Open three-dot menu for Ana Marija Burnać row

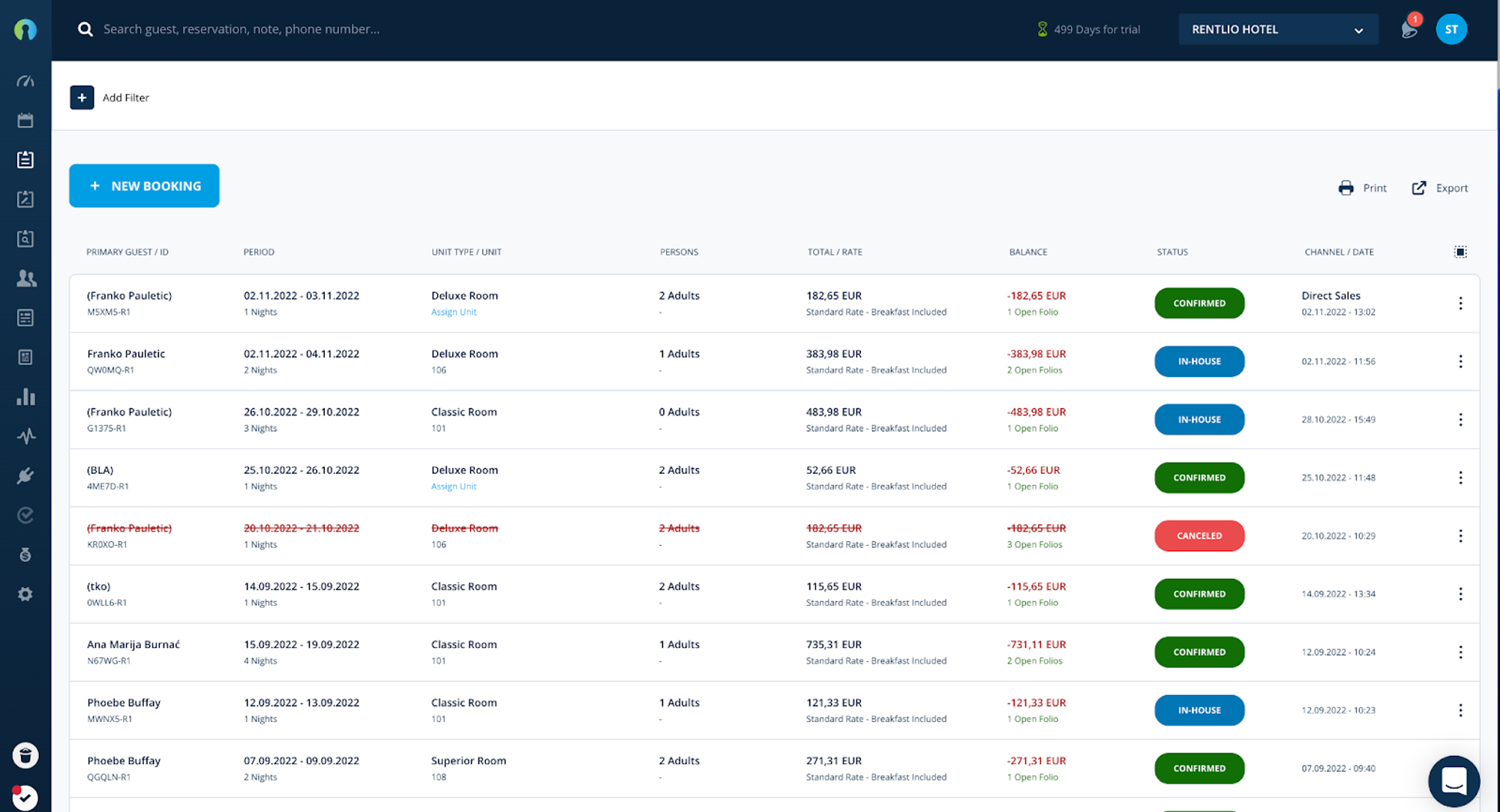click(1460, 652)
